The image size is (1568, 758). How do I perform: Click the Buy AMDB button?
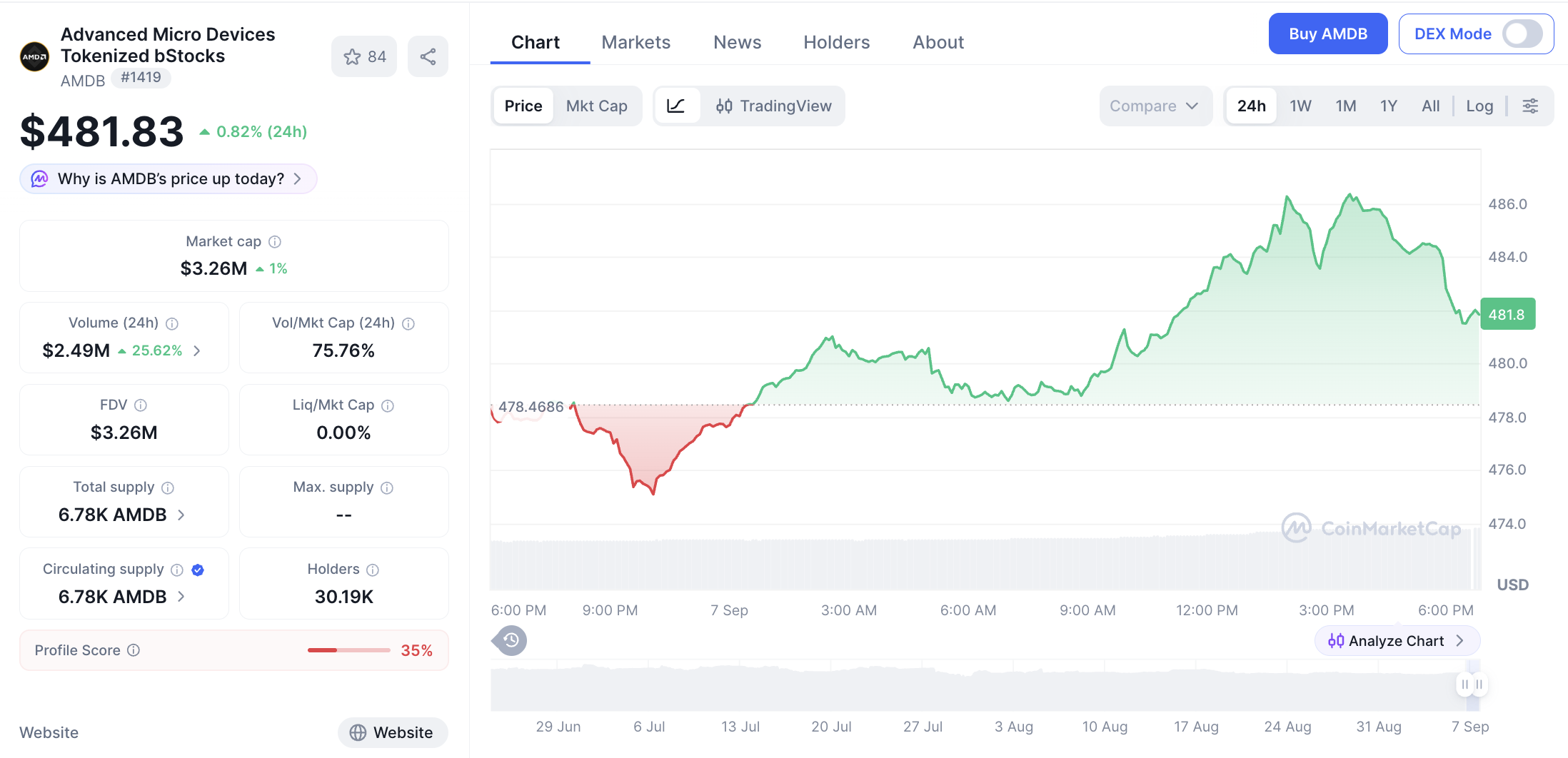coord(1328,34)
